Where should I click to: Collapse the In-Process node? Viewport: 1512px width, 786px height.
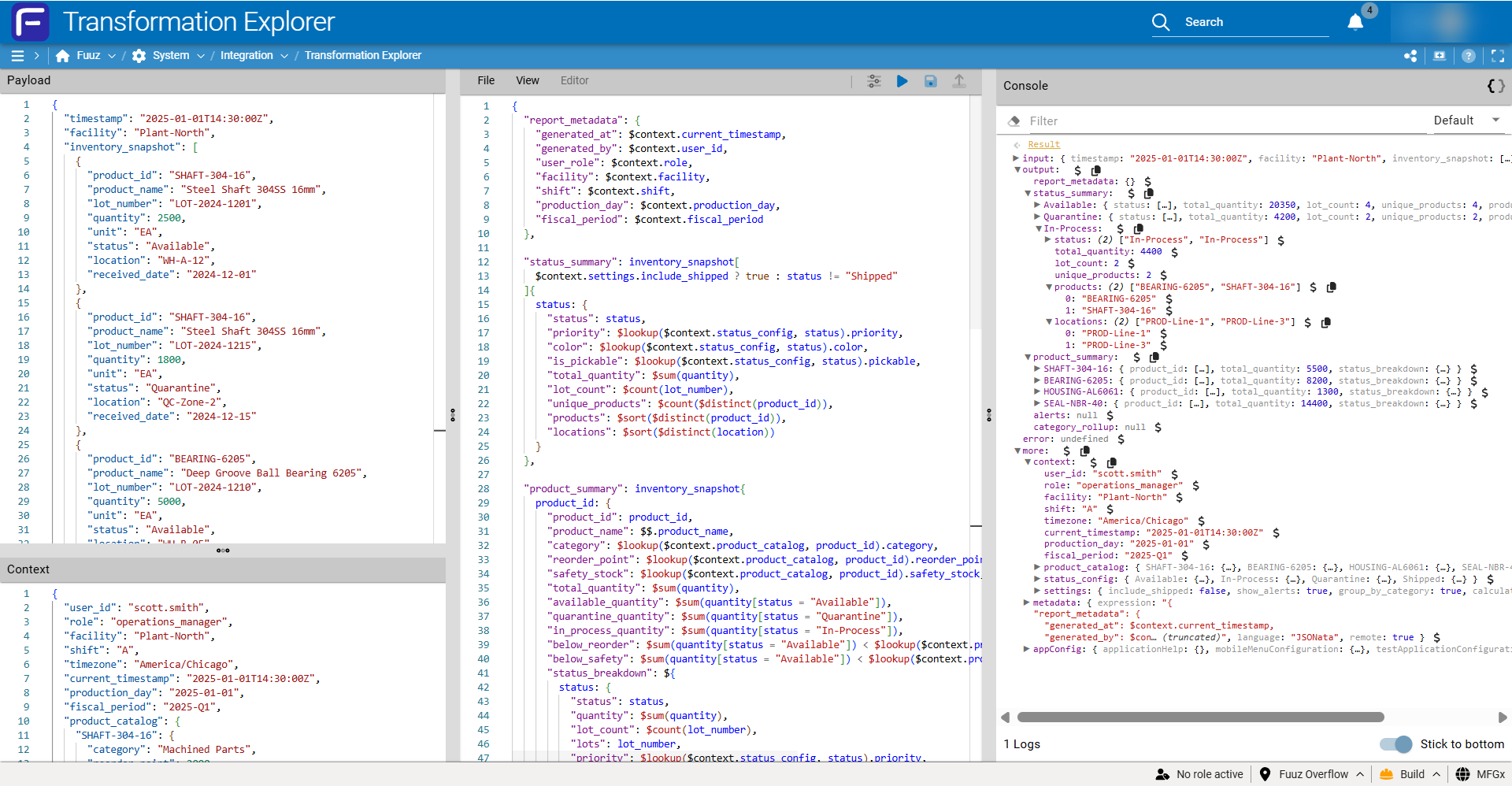1039,228
